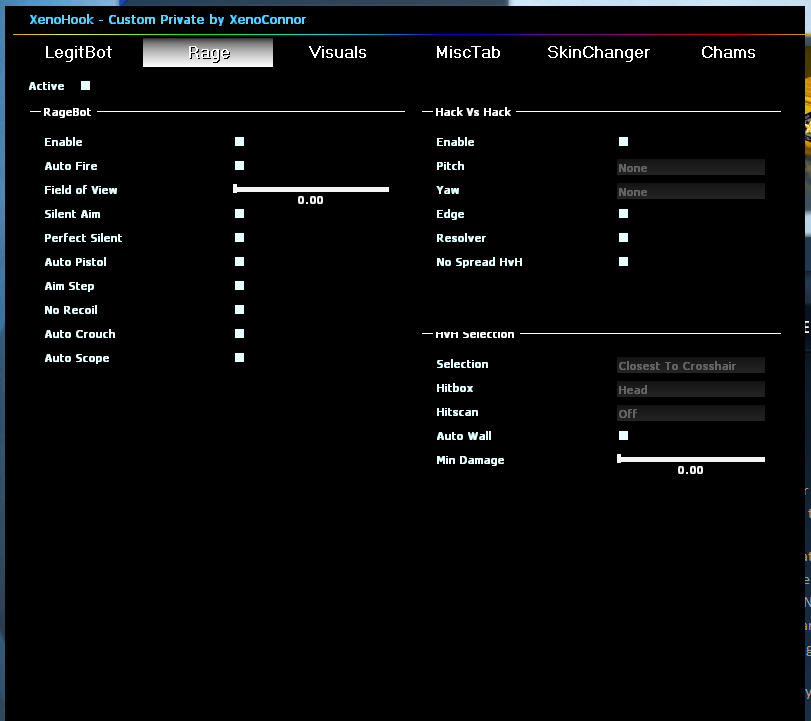Open the Pitch dropdown

click(690, 167)
